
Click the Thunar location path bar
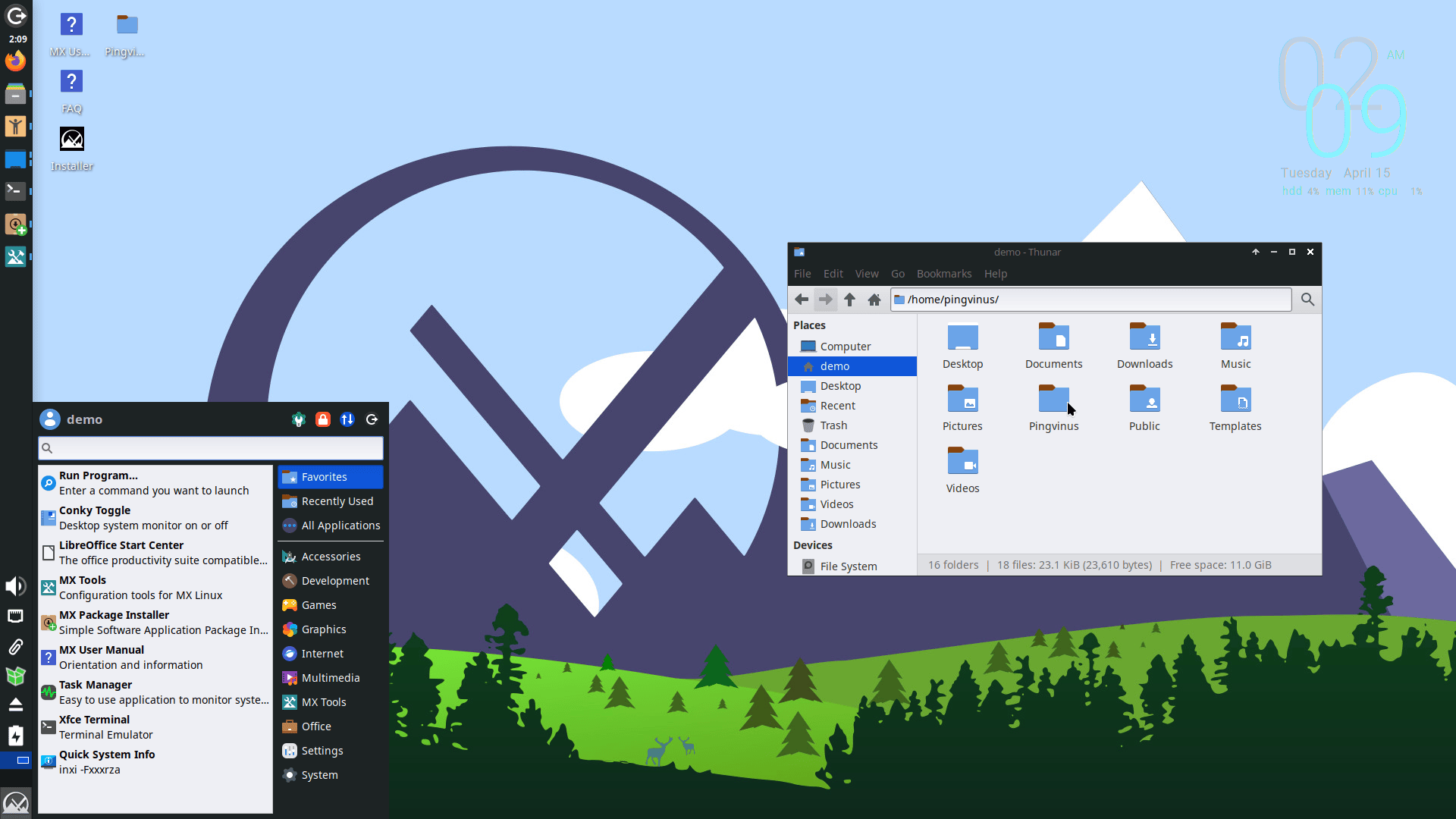pyautogui.click(x=1090, y=300)
